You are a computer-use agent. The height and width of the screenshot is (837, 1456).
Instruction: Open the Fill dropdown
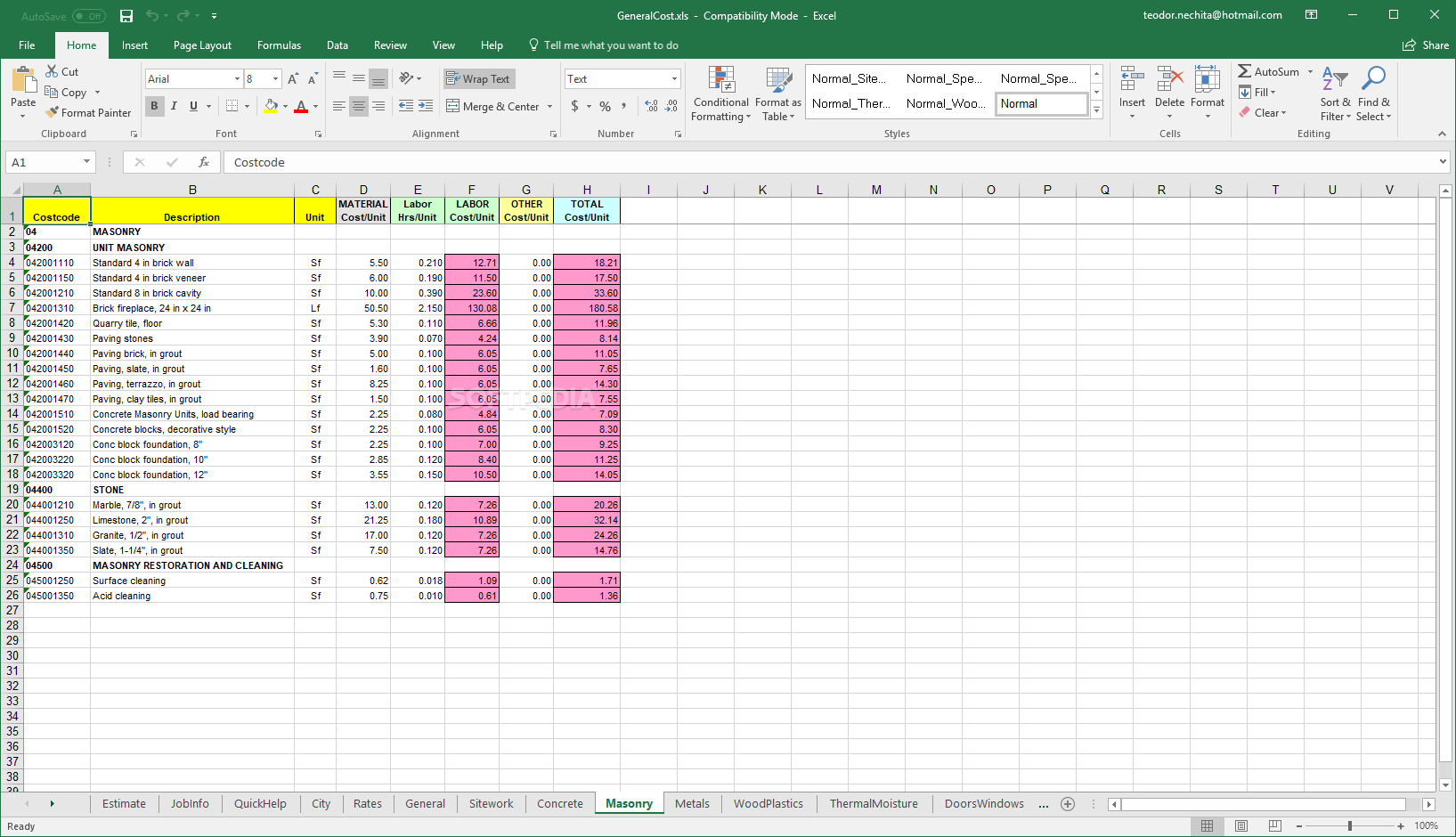(1257, 93)
